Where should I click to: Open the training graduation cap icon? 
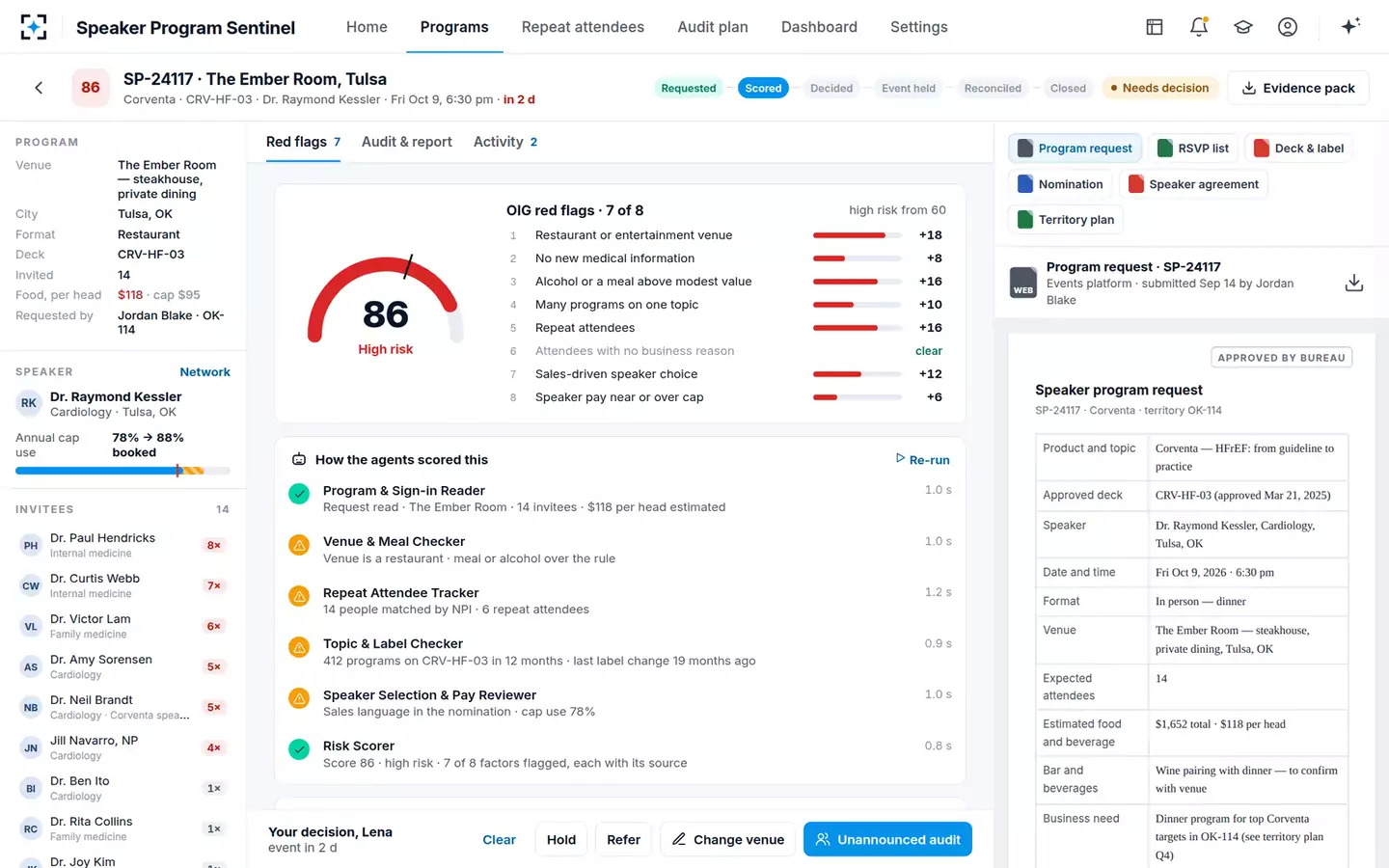pyautogui.click(x=1243, y=27)
